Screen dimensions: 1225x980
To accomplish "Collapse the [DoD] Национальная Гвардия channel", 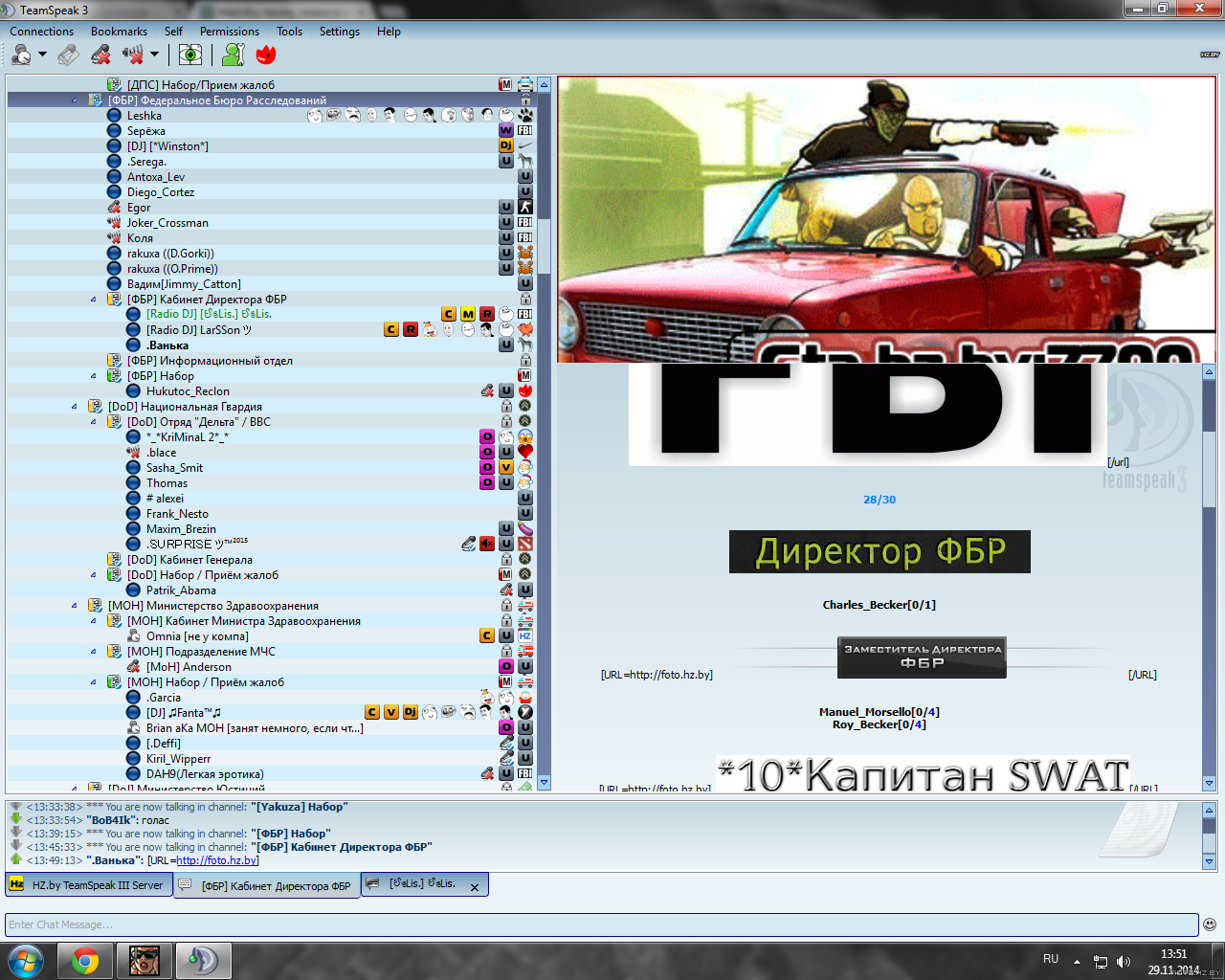I will (75, 407).
